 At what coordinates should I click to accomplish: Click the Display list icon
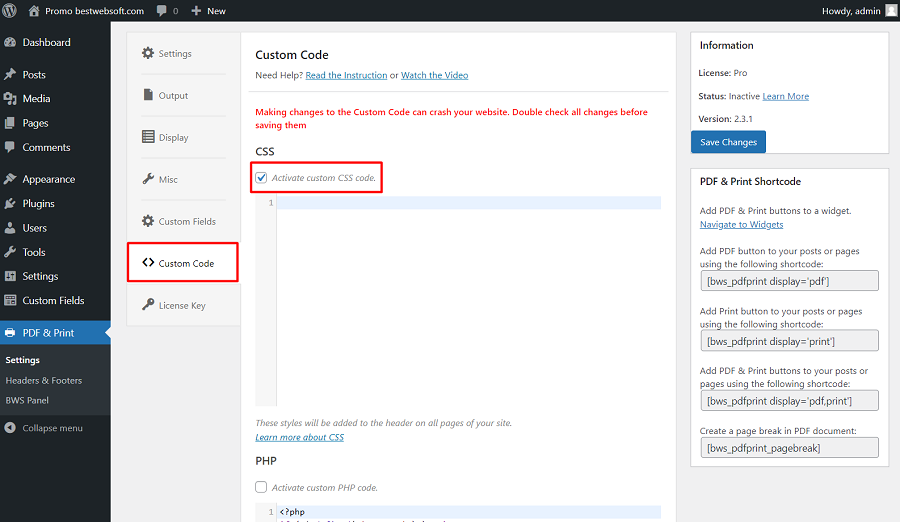coord(148,137)
